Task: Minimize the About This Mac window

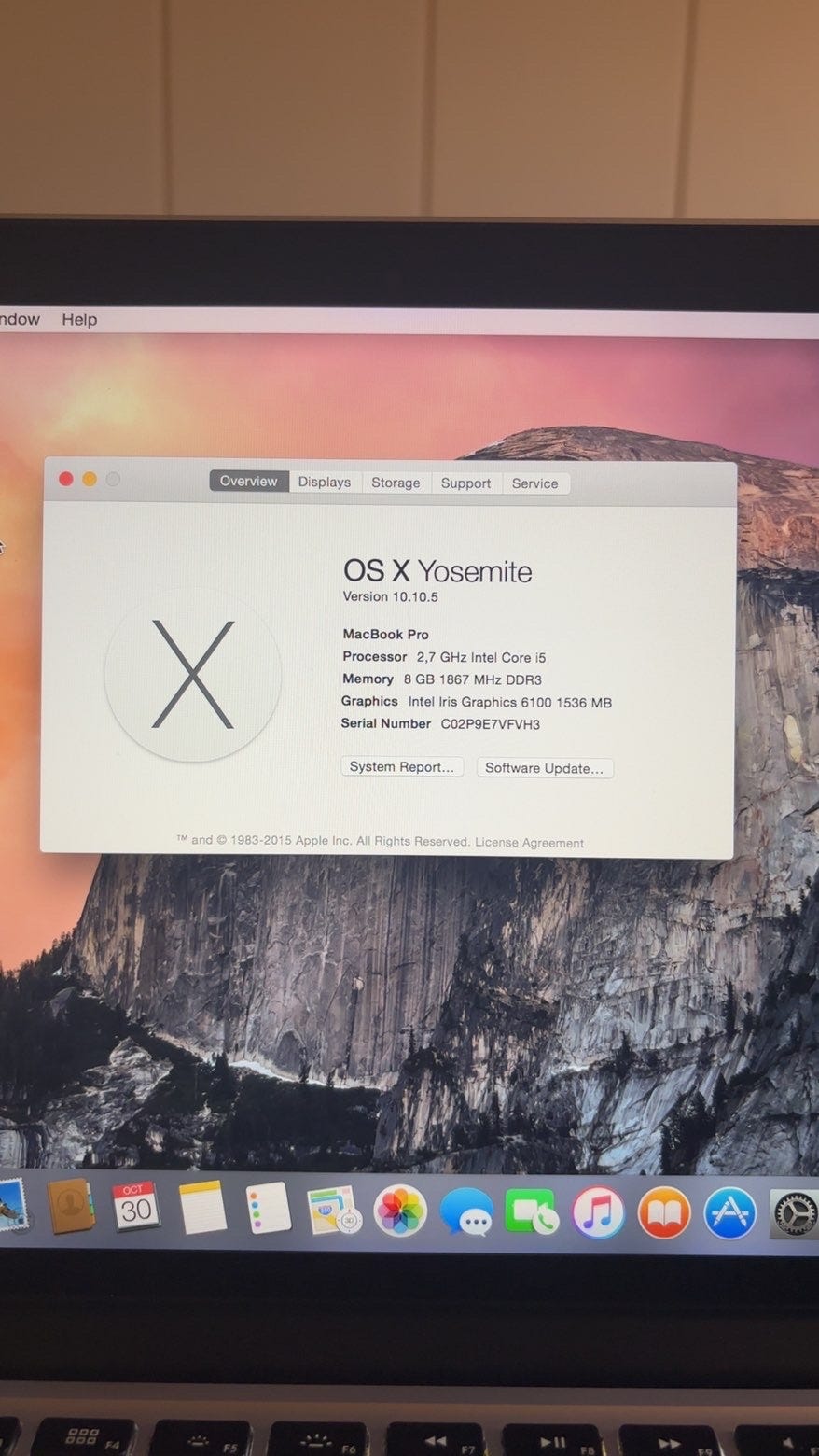Action: pos(90,479)
